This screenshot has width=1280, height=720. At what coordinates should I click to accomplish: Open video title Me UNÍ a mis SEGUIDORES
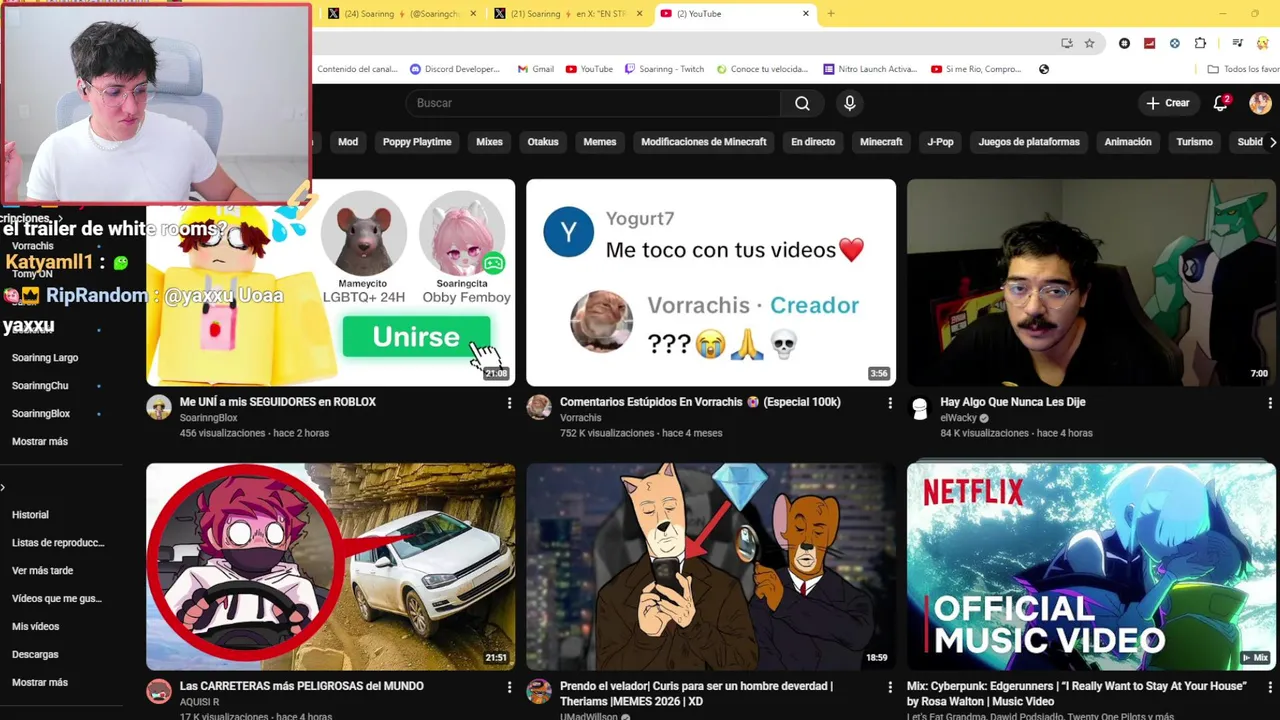pos(278,402)
